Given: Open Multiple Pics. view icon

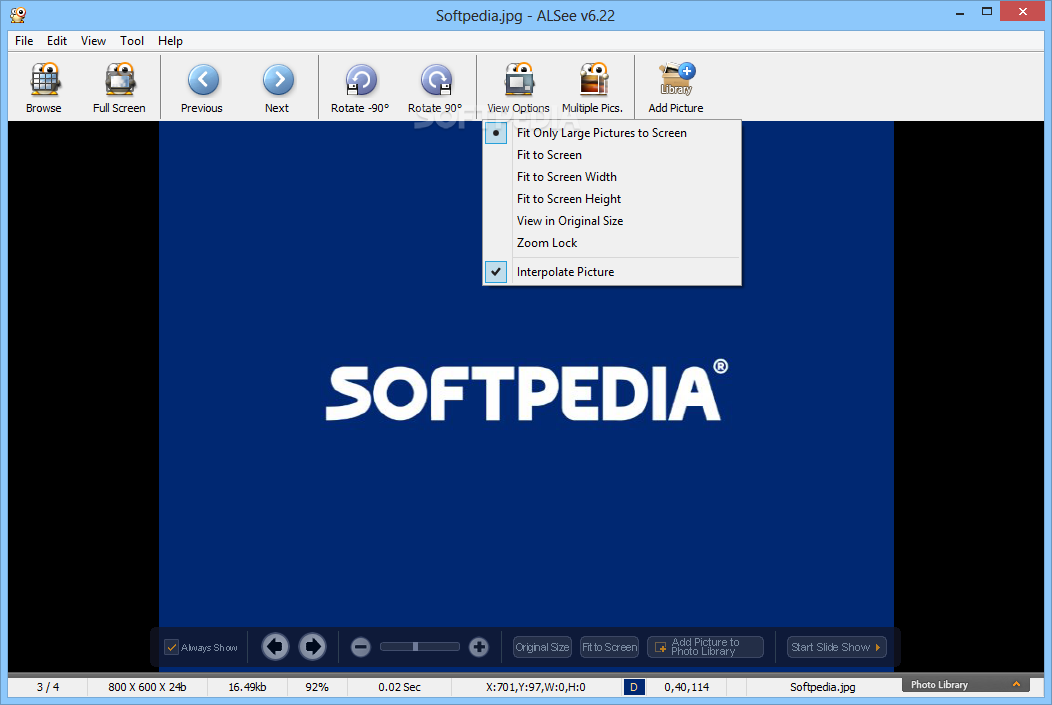Looking at the screenshot, I should [x=593, y=80].
